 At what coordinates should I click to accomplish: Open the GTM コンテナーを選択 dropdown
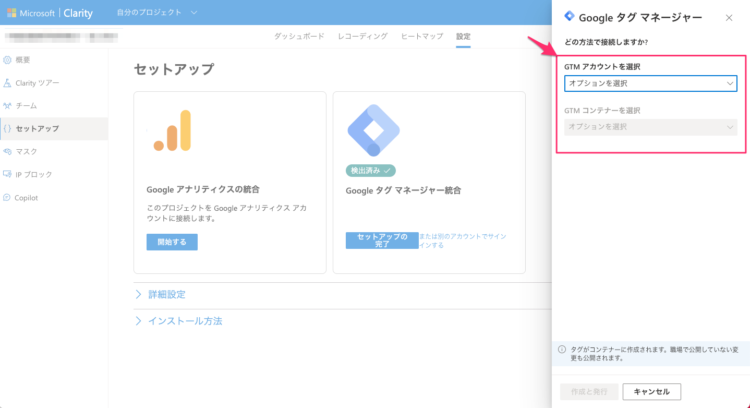[651, 127]
